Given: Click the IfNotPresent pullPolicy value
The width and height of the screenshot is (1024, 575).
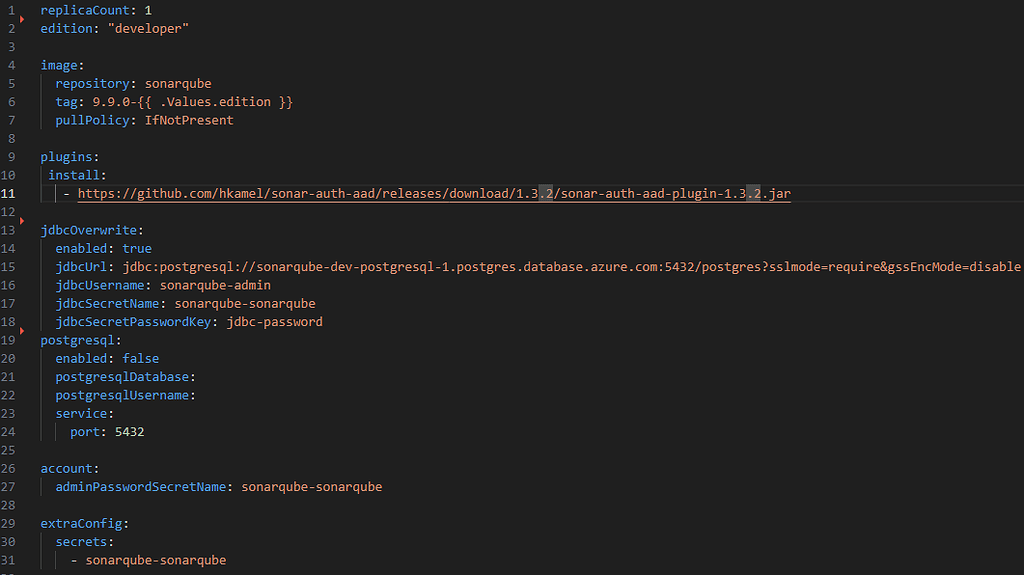Looking at the screenshot, I should coord(189,120).
